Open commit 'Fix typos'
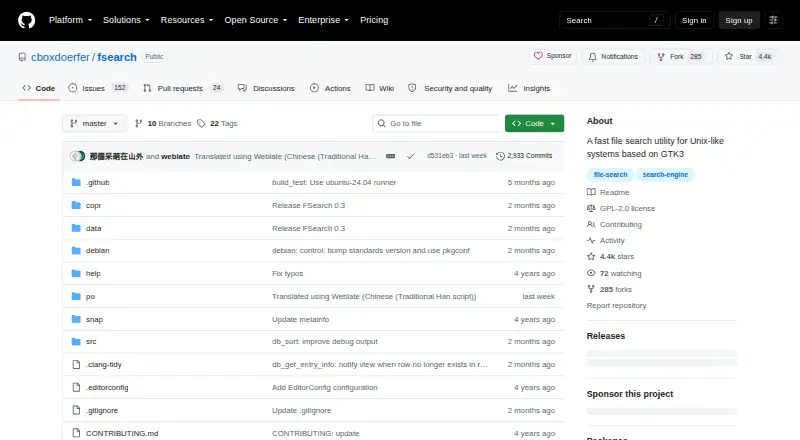The image size is (800, 440). [287, 274]
